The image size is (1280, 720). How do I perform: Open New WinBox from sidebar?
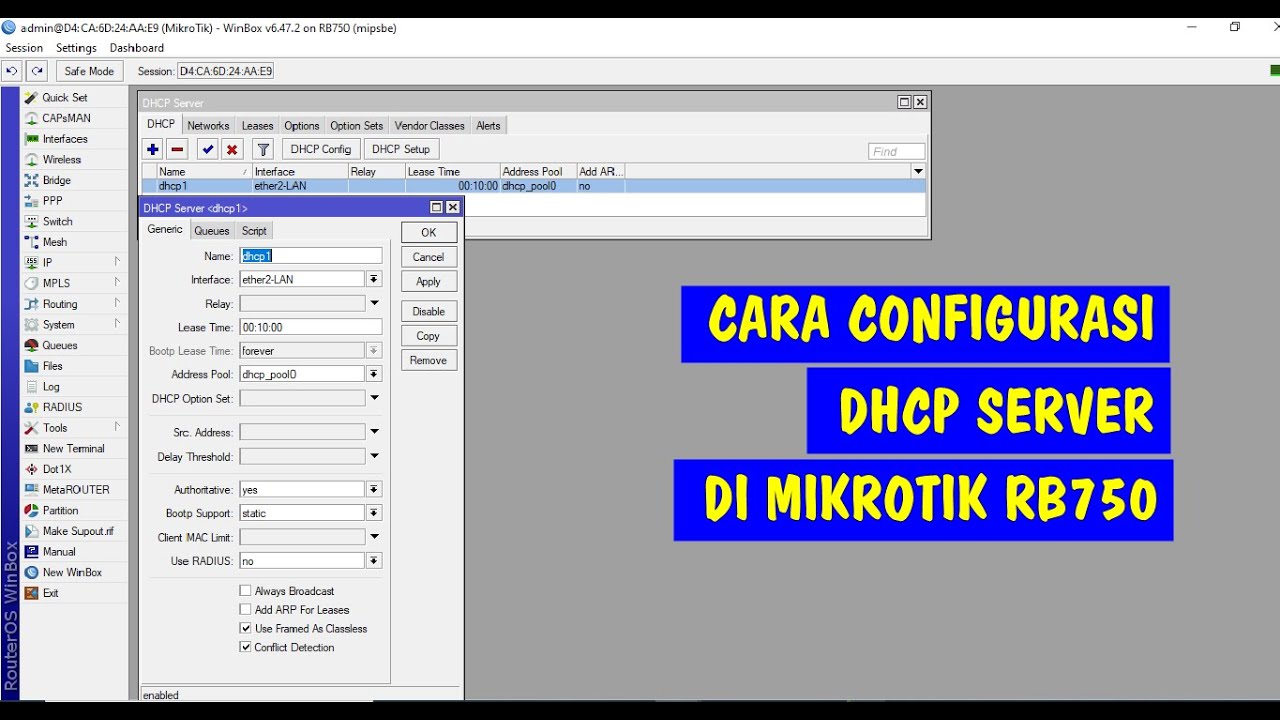pyautogui.click(x=72, y=572)
